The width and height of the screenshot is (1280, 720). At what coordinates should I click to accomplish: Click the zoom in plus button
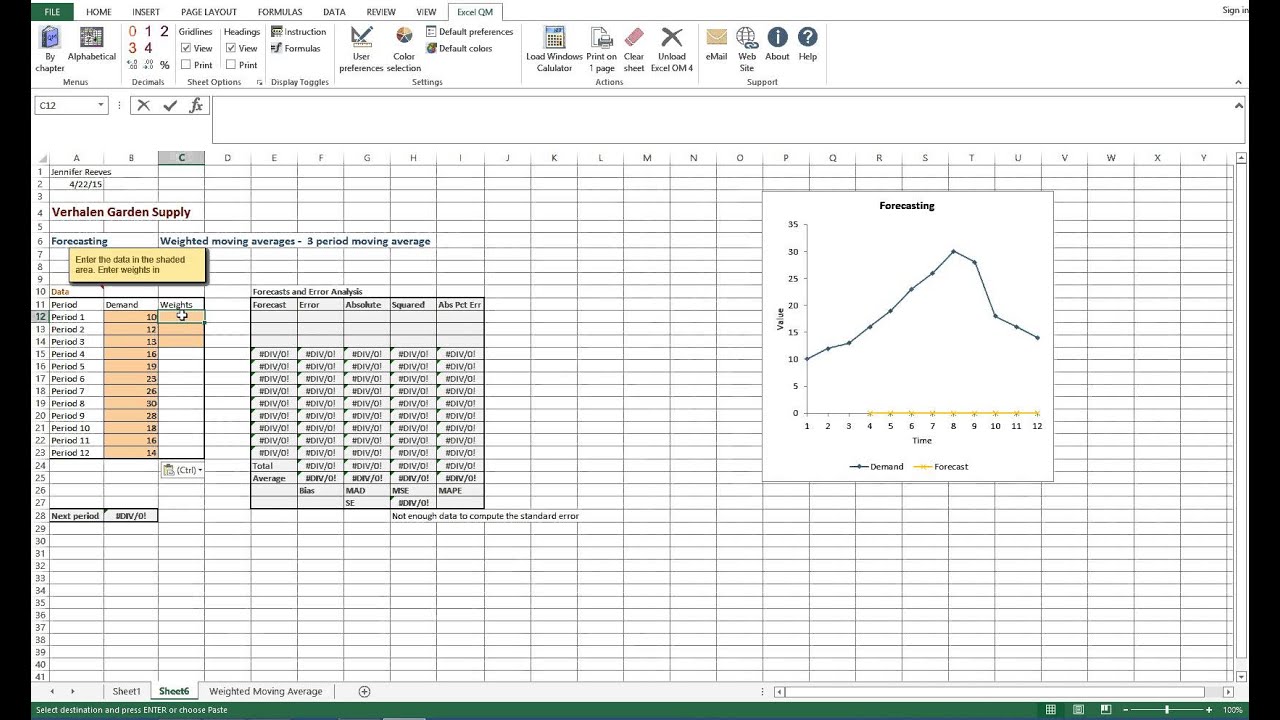tap(1209, 710)
